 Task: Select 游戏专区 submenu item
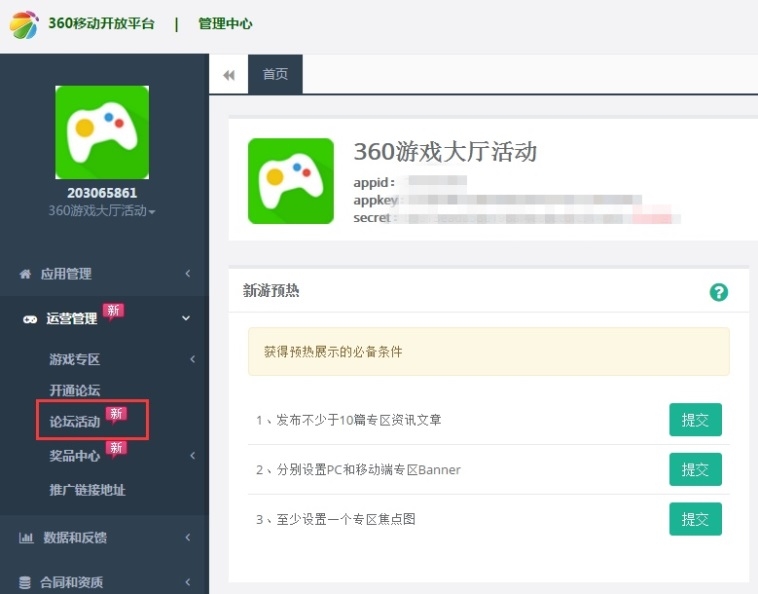tap(74, 359)
